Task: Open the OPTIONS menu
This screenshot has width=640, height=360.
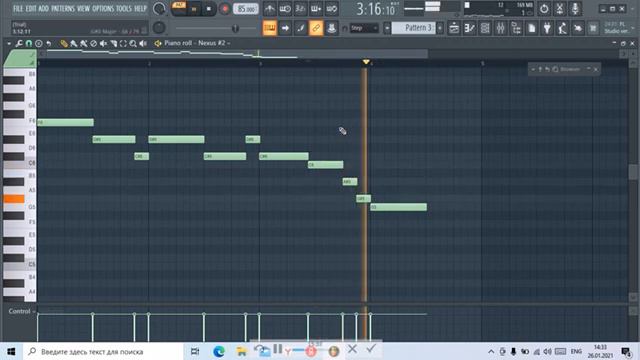Action: (x=103, y=9)
